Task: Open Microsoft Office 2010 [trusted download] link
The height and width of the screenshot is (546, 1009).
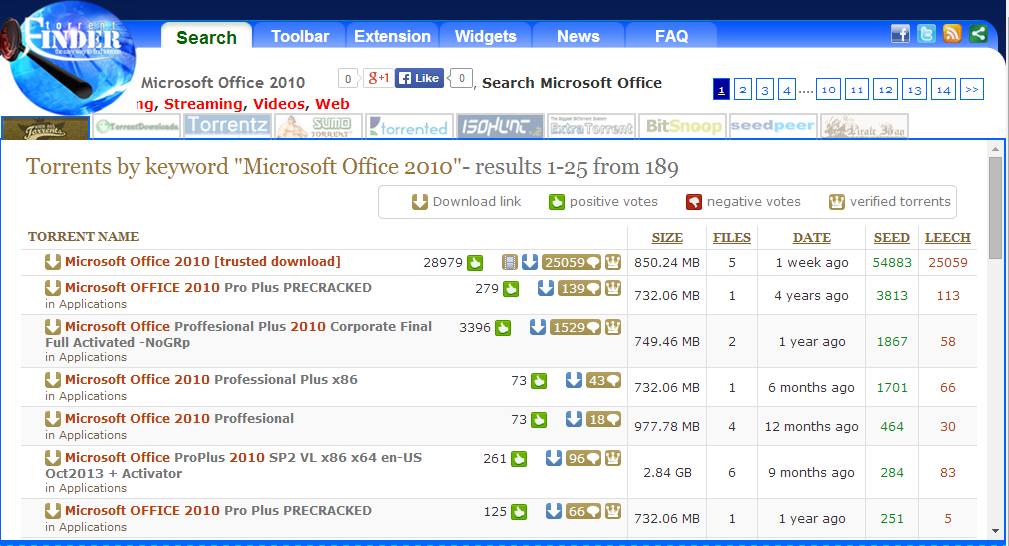Action: click(x=203, y=262)
